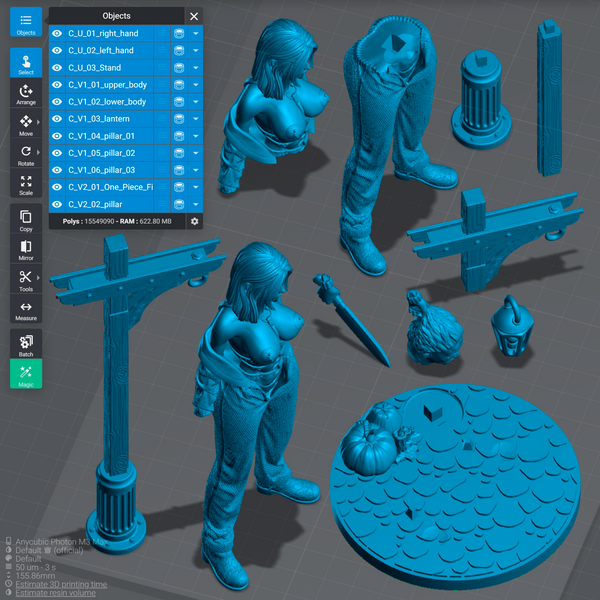The width and height of the screenshot is (600, 600).
Task: Run the green Magic tool
Action: click(26, 374)
